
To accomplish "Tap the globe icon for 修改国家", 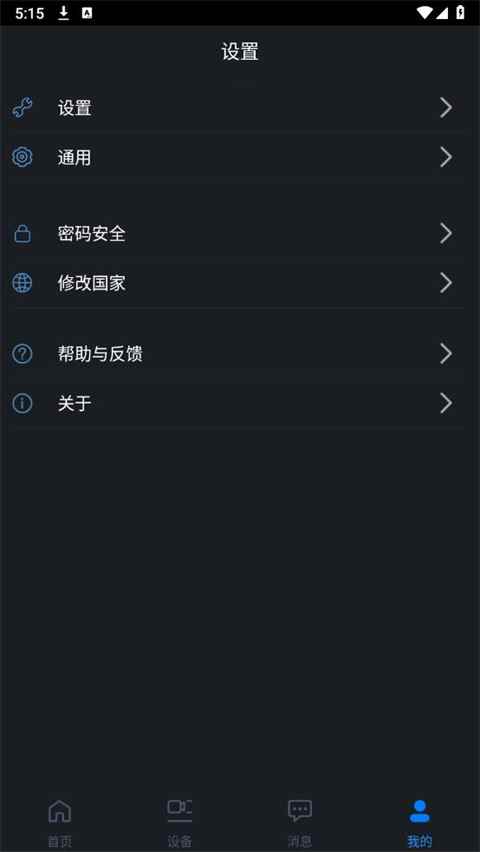I will [x=22, y=283].
